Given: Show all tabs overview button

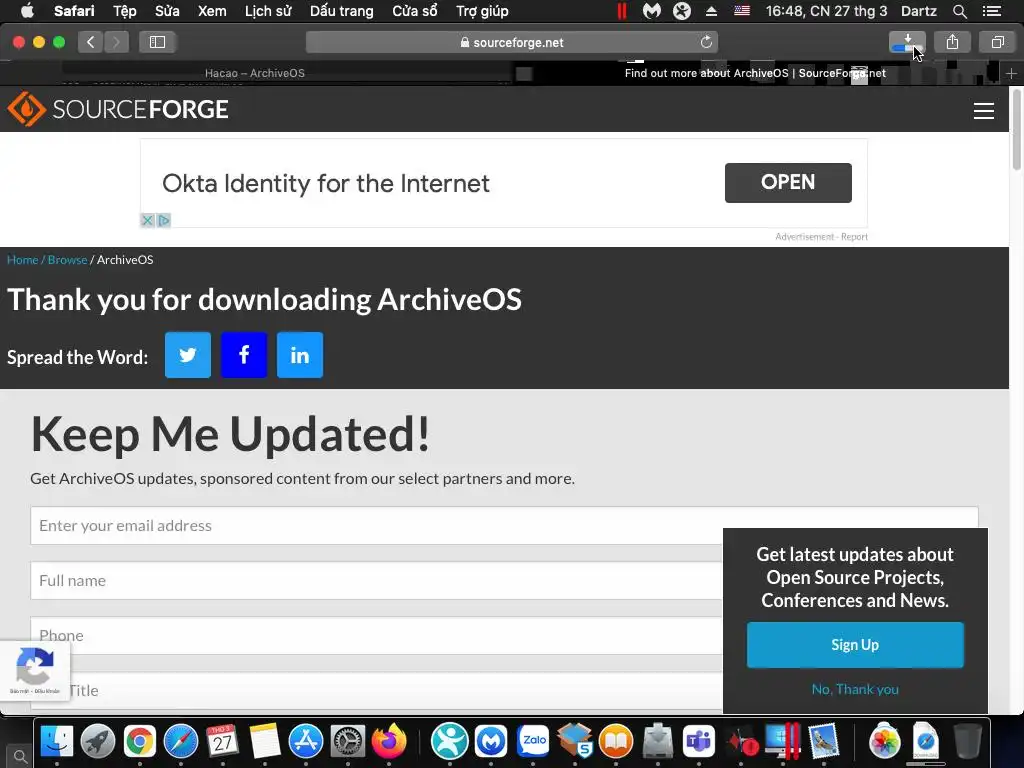Looking at the screenshot, I should pos(997,42).
